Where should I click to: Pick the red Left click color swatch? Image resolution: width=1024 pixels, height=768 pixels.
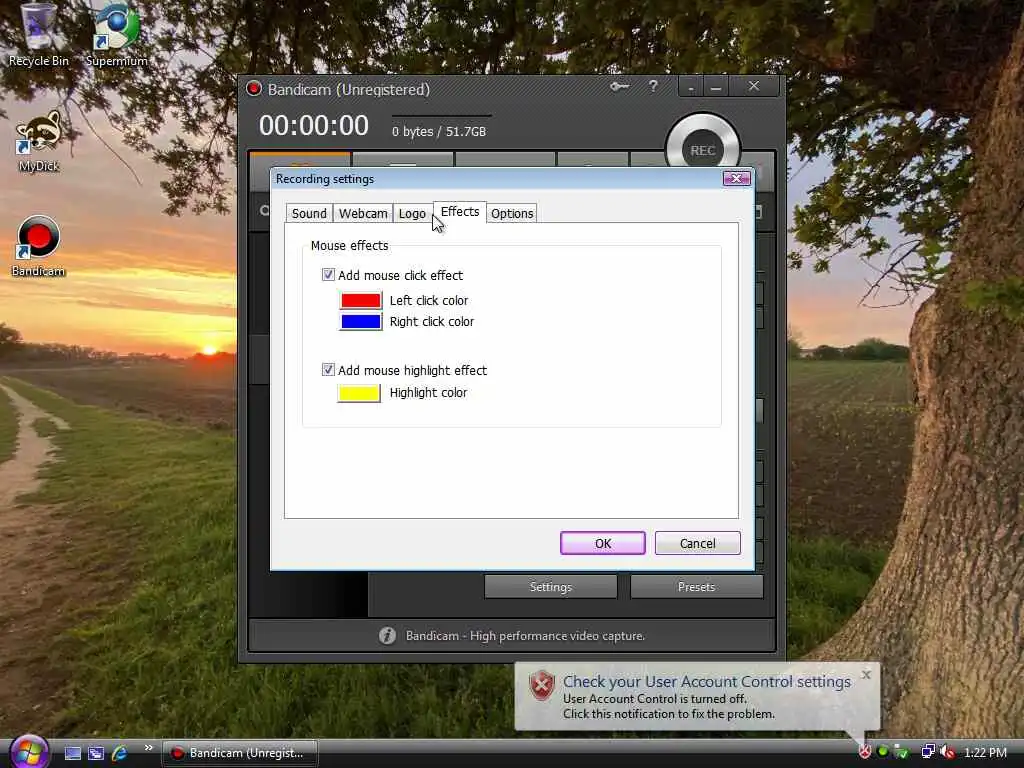[x=360, y=300]
